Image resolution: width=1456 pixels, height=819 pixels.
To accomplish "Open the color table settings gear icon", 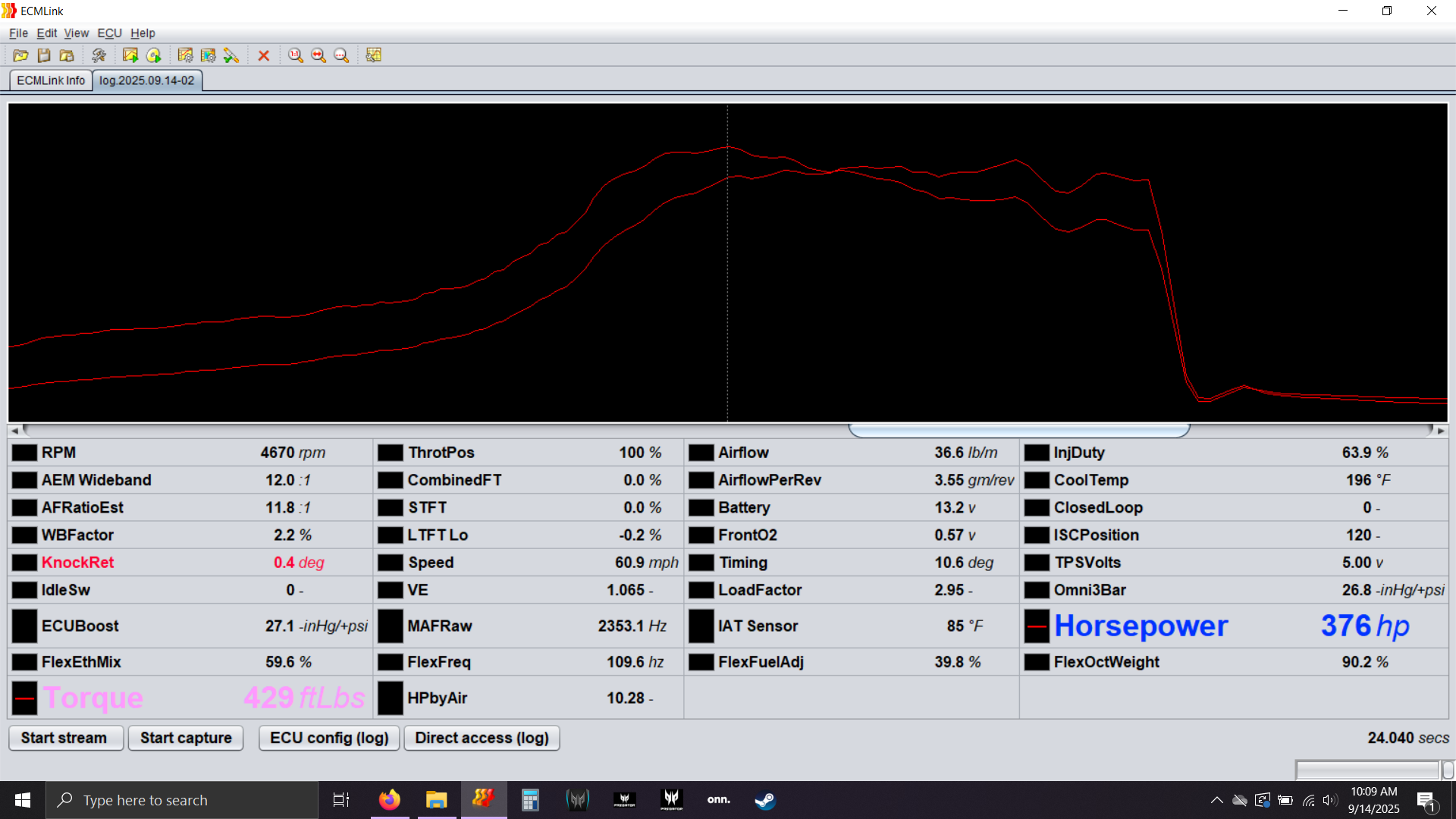I will point(209,55).
